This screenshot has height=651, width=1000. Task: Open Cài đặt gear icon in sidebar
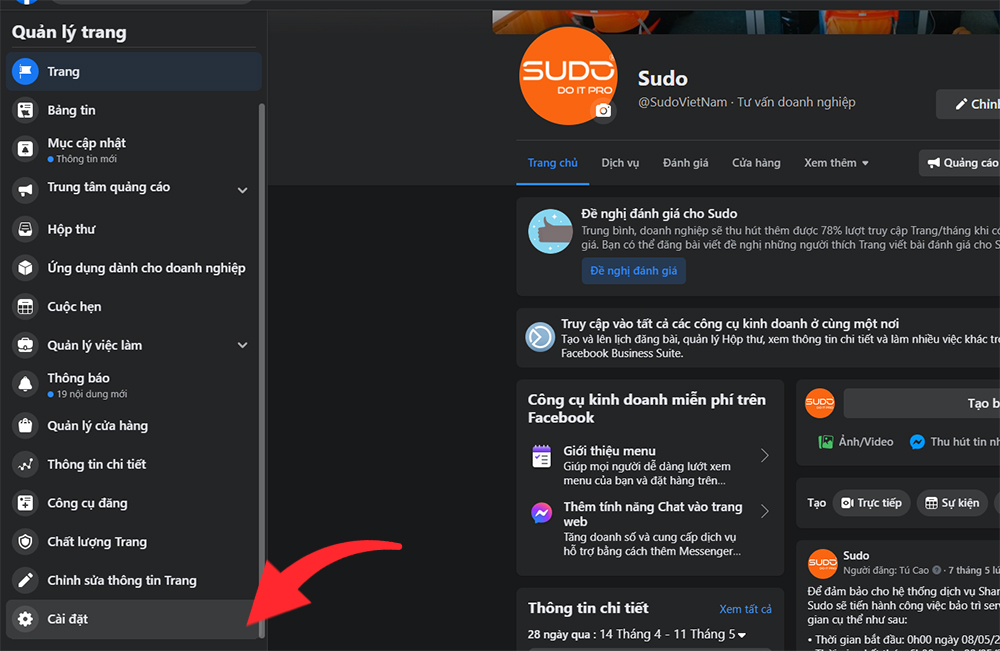click(25, 619)
